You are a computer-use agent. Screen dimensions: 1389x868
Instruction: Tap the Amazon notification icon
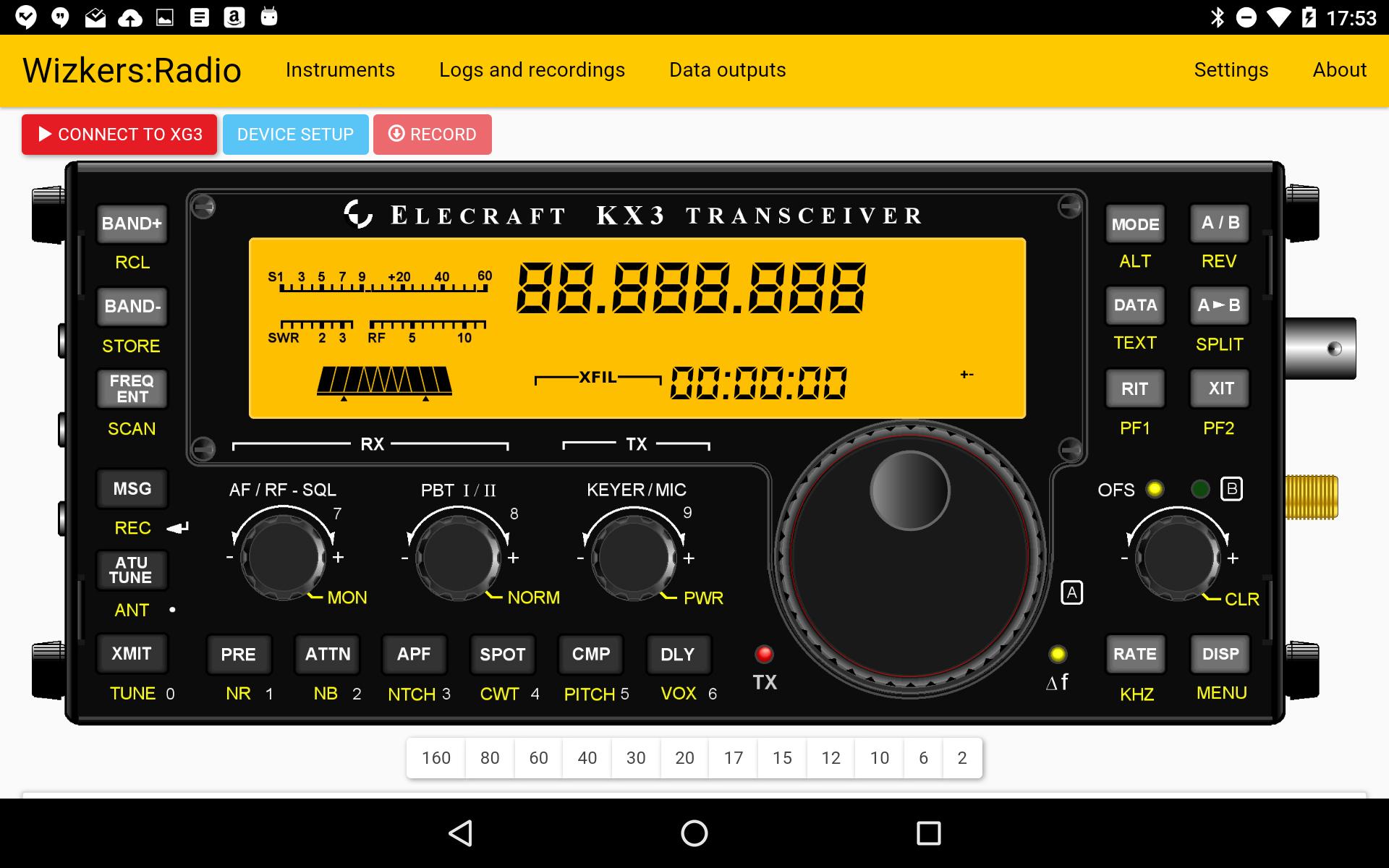pyautogui.click(x=234, y=17)
